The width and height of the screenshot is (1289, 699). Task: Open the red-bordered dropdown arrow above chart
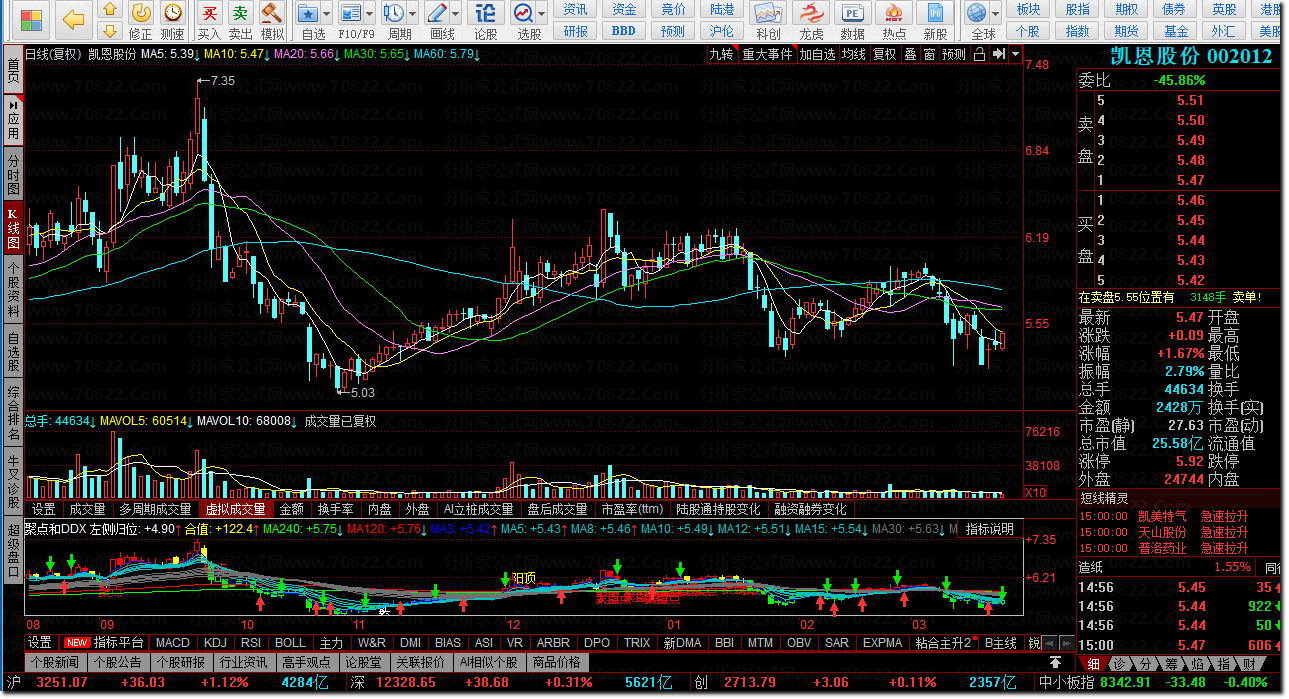(x=1016, y=54)
